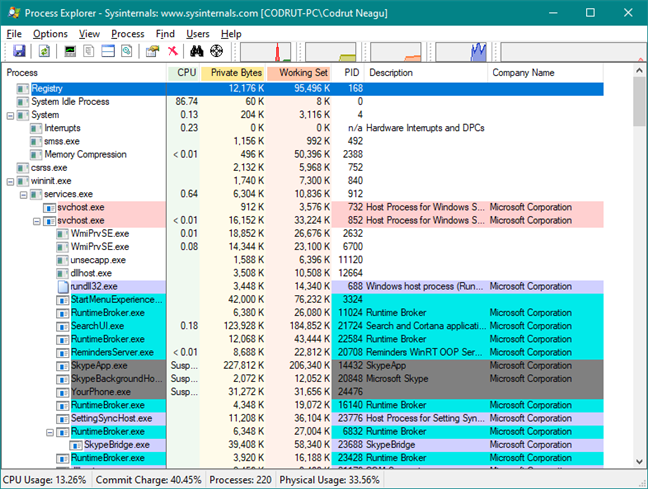This screenshot has height=489, width=648.
Task: Open the View menu
Action: (x=89, y=34)
